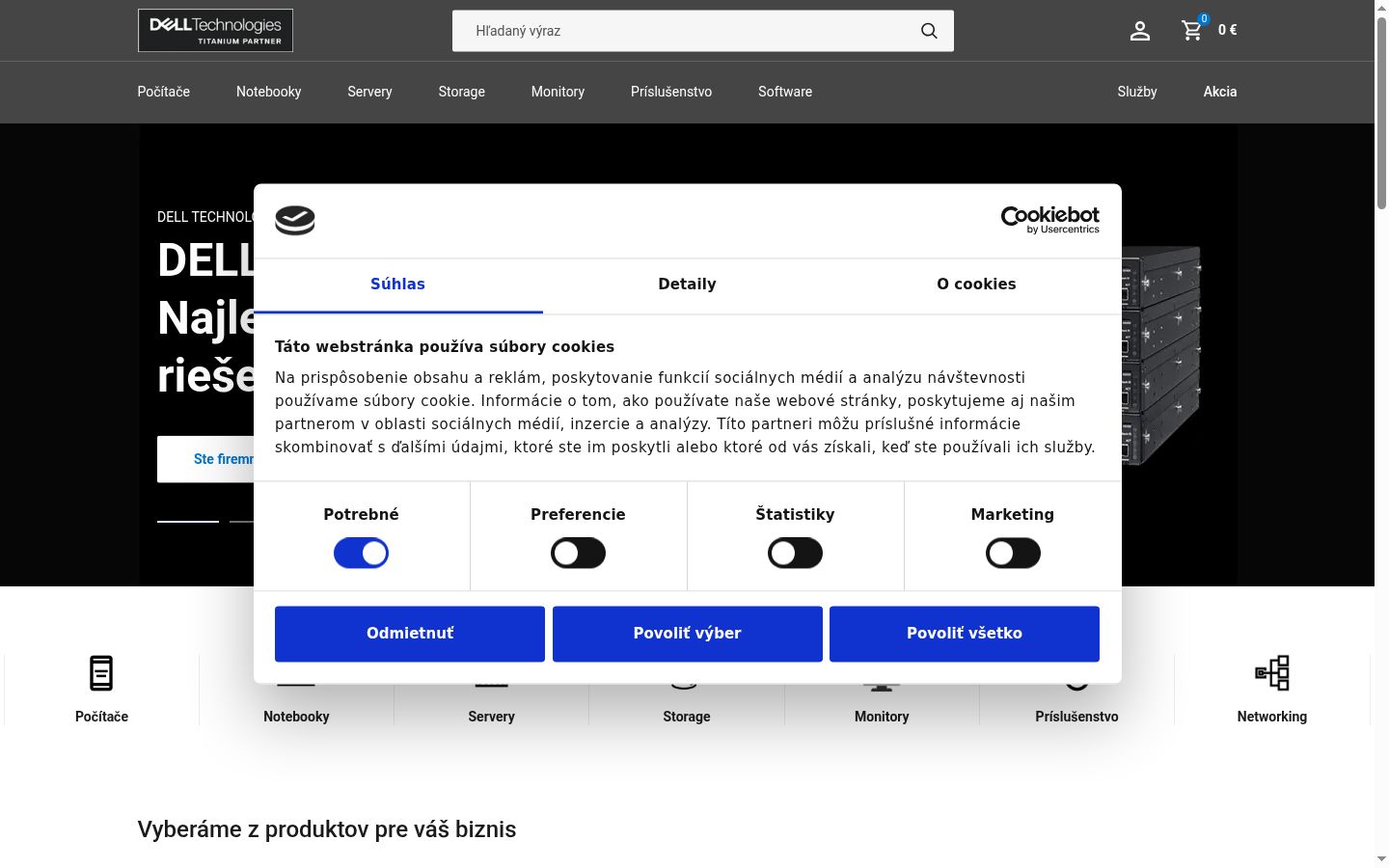Open the Akcia navigation link
Viewport: 1389px width, 868px height.
(1220, 92)
